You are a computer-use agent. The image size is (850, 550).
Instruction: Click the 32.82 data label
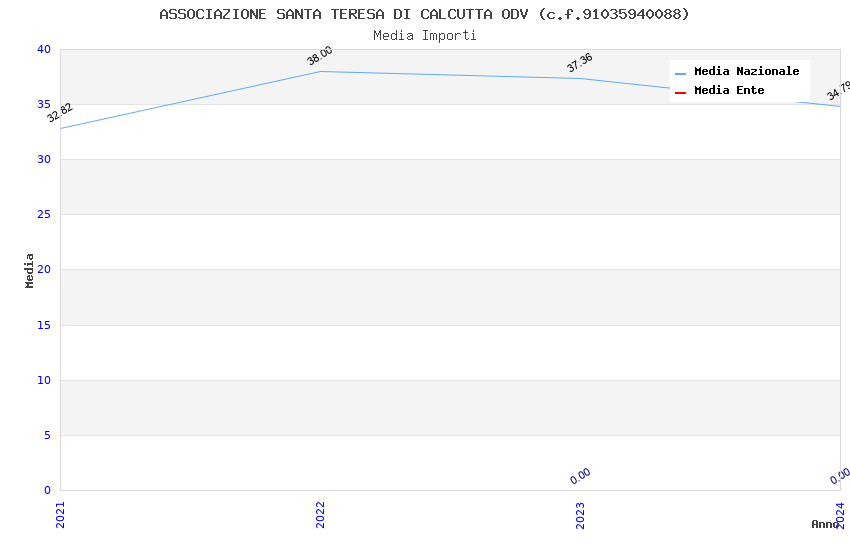coord(60,113)
